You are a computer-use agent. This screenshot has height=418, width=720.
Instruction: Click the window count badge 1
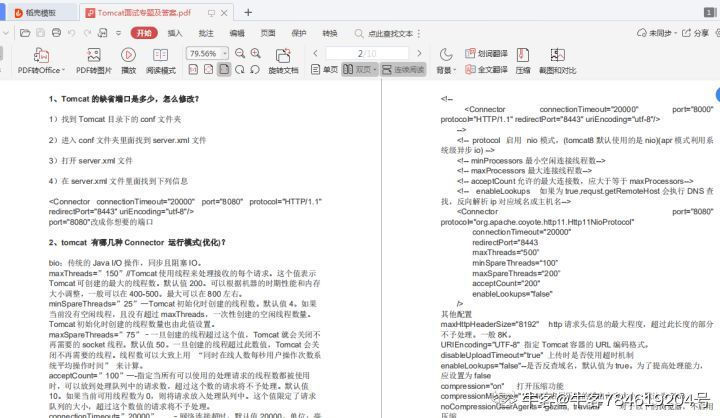tap(709, 12)
